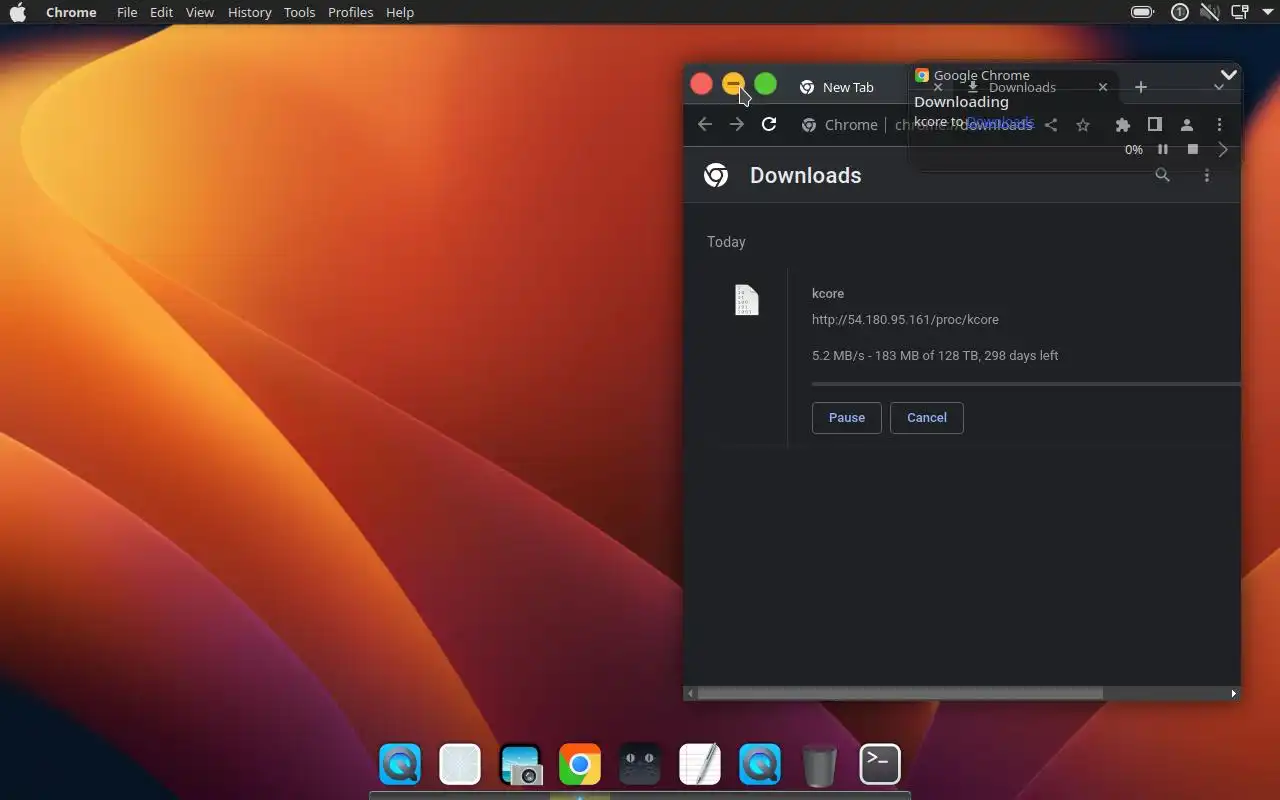Click the kcore file type icon

coord(747,300)
